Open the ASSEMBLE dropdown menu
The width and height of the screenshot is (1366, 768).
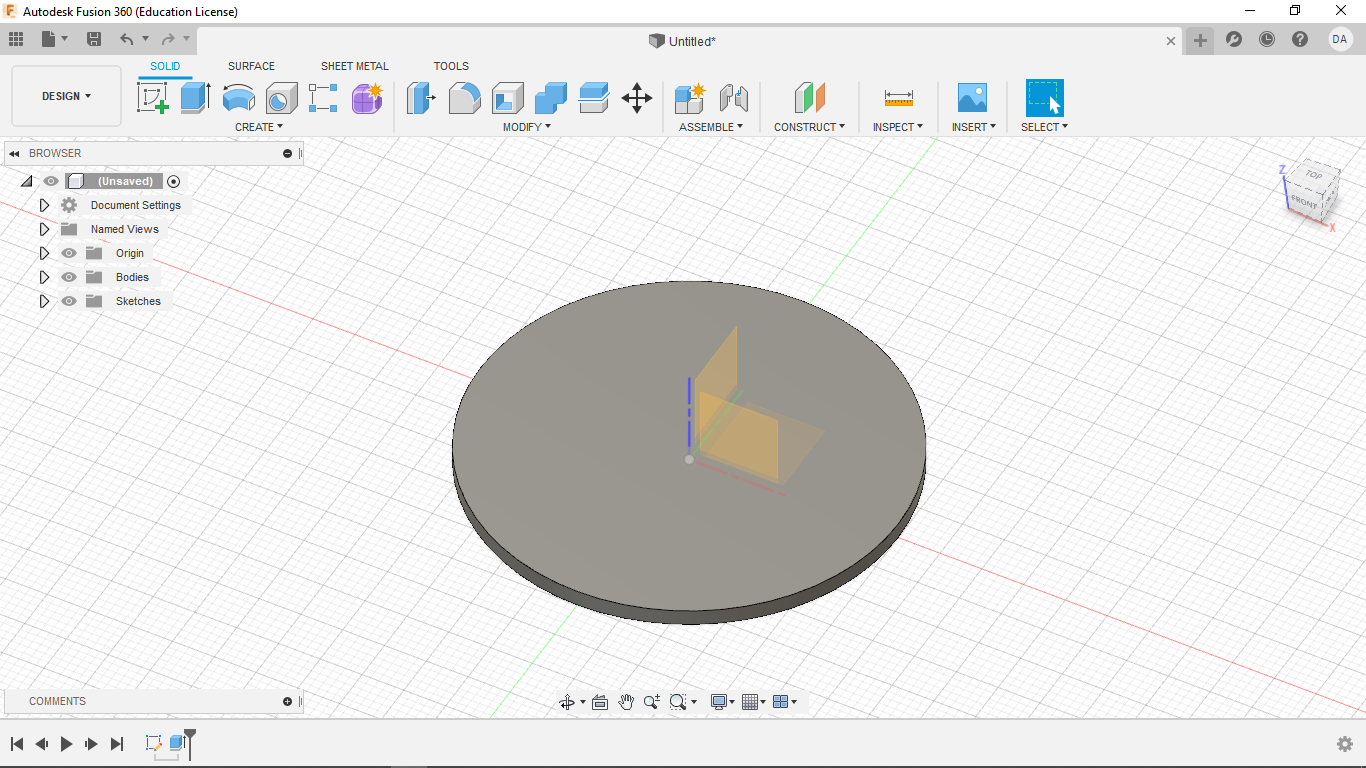(711, 127)
